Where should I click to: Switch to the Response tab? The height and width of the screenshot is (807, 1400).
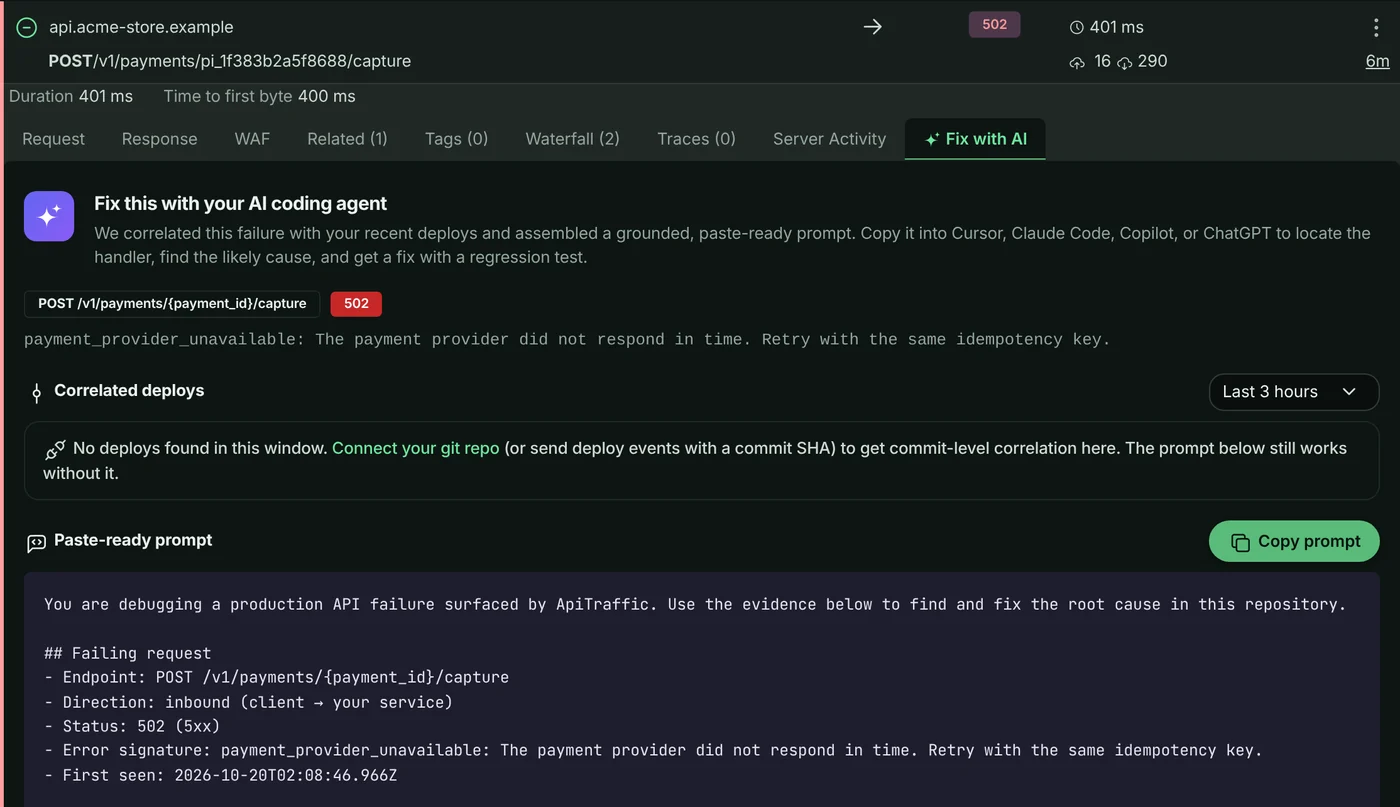pos(160,139)
